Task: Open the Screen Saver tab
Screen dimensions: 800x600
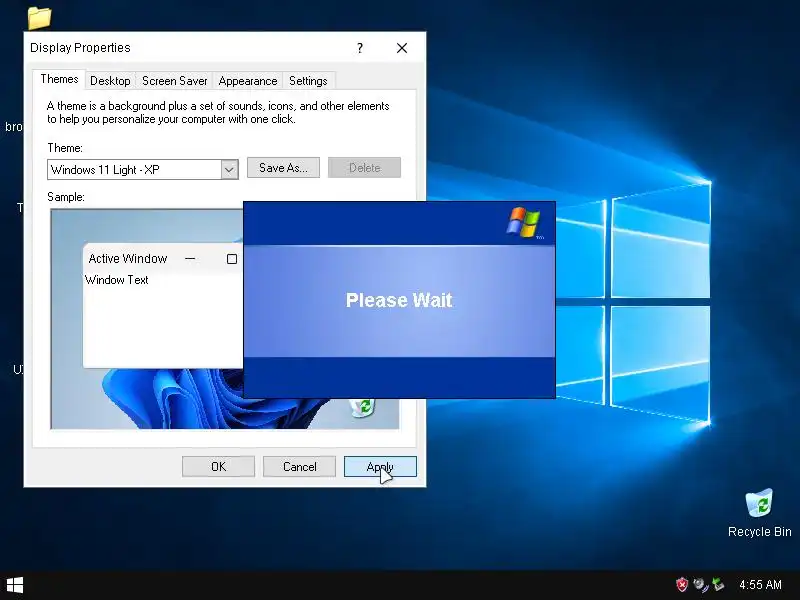Action: pos(174,81)
